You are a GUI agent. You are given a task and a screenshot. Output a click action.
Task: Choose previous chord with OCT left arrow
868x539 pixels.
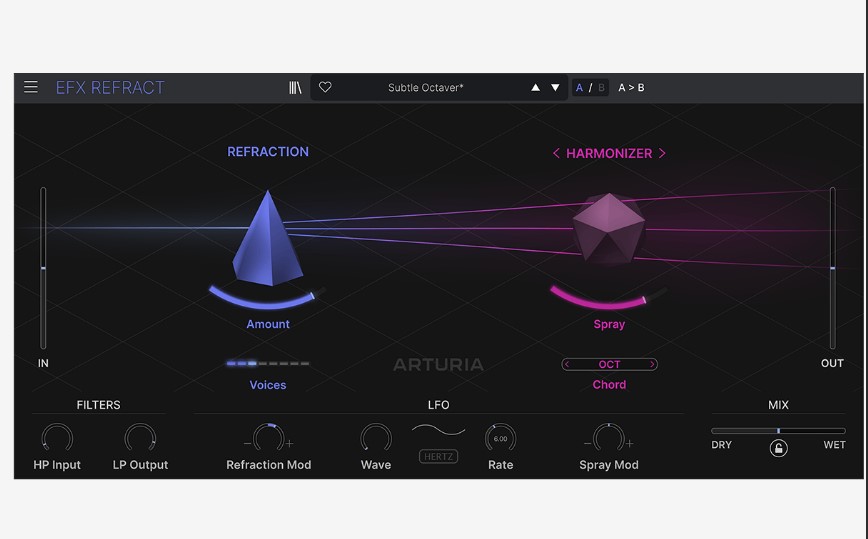pyautogui.click(x=567, y=364)
